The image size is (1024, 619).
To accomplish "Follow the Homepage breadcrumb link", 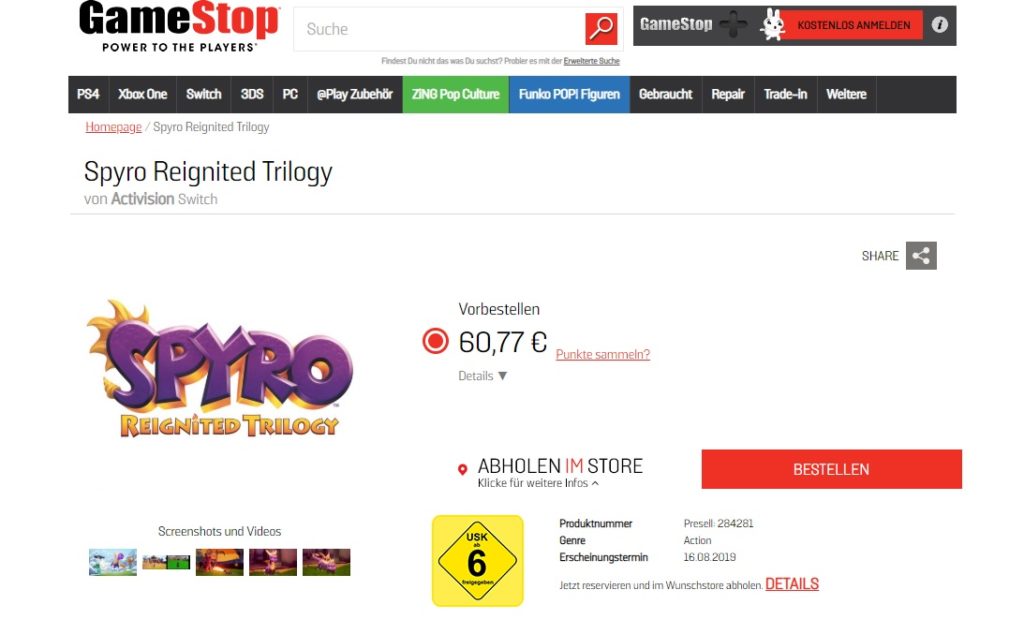I will [x=114, y=127].
